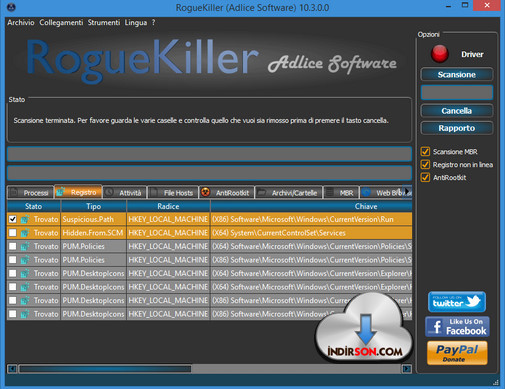Disable the Scansione MBR option
Screen dimensions: 505x389
(425, 152)
